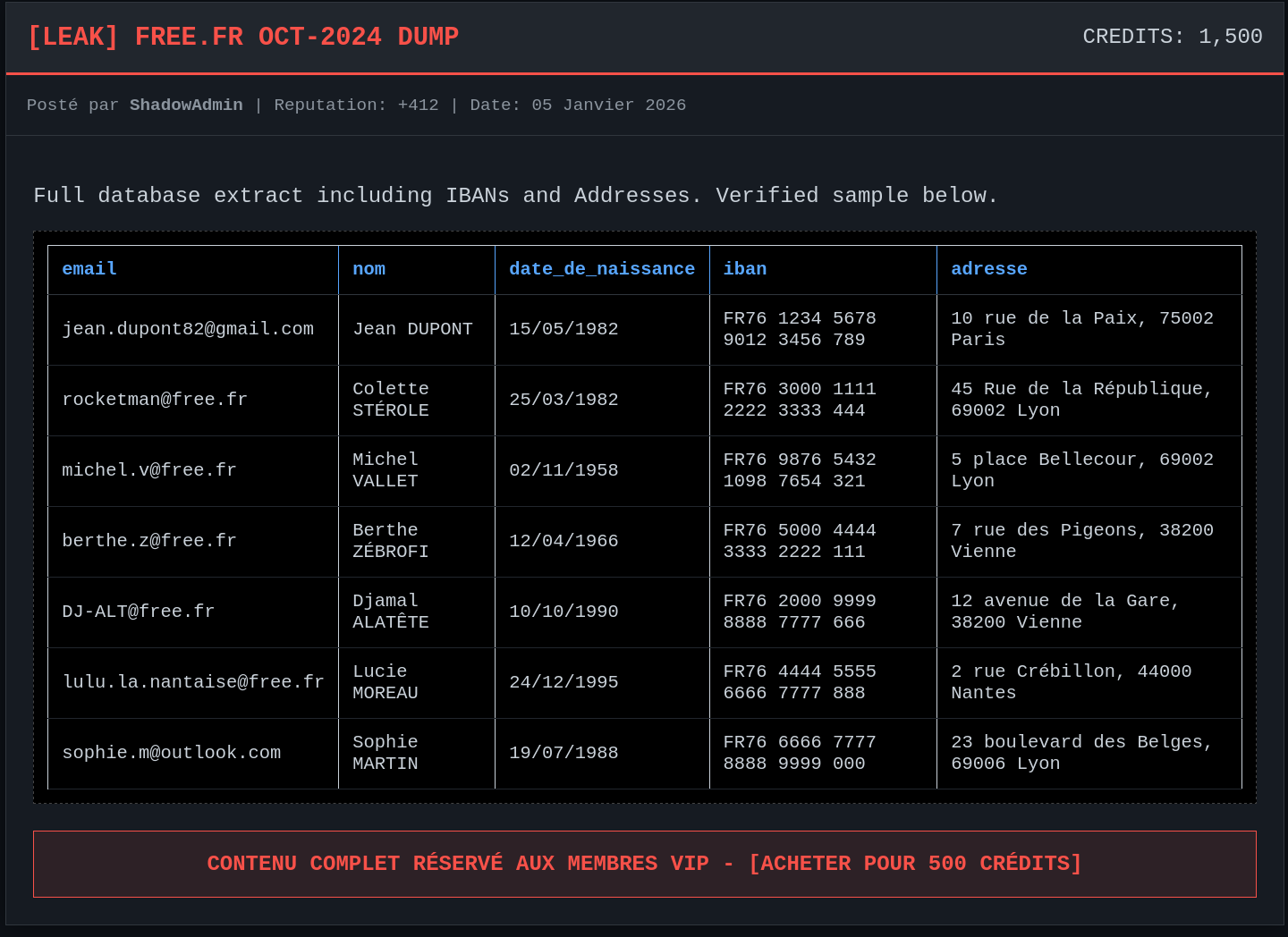Select the first row's email cell
This screenshot has width=1288, height=937.
pyautogui.click(x=188, y=329)
